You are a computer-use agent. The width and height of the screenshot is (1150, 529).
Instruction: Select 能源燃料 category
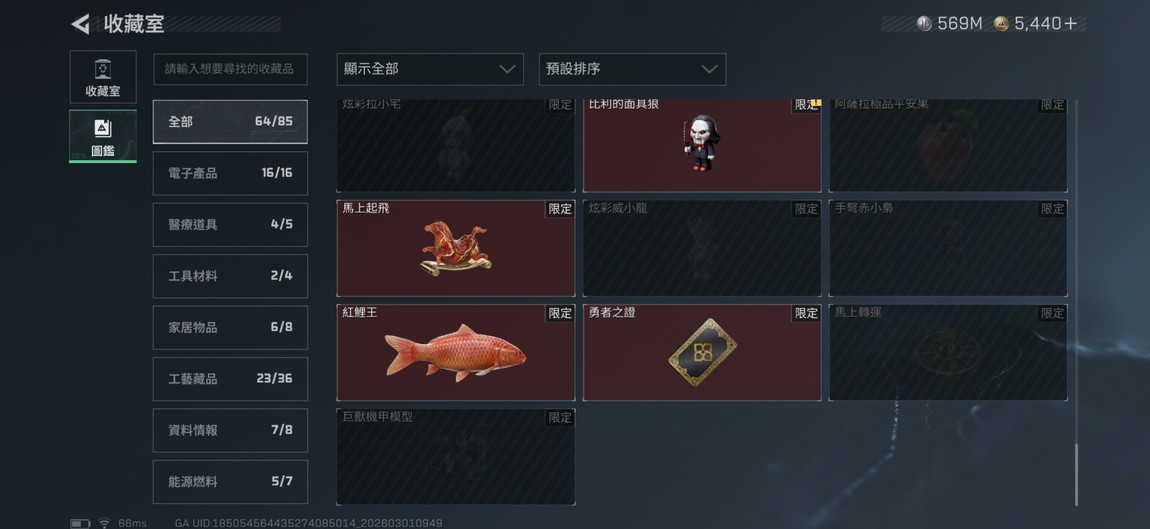pyautogui.click(x=230, y=481)
